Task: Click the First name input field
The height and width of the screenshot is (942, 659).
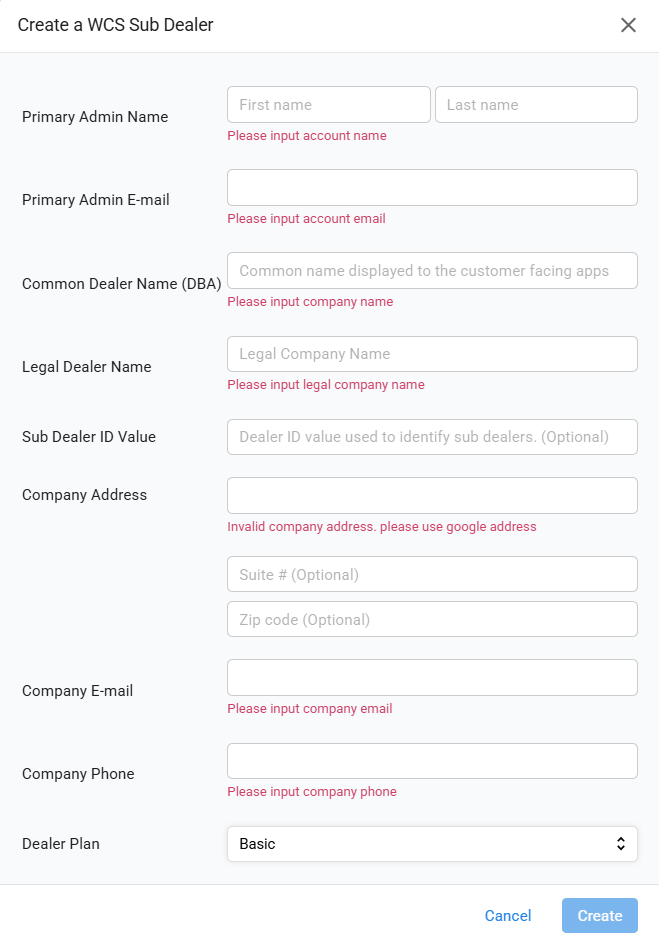Action: [x=329, y=105]
